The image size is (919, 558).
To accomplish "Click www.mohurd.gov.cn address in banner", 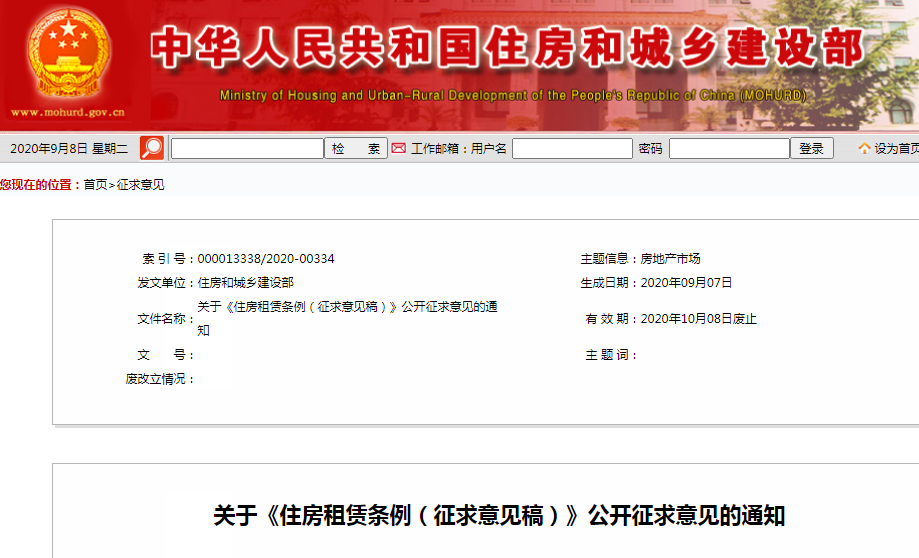I will tap(68, 112).
